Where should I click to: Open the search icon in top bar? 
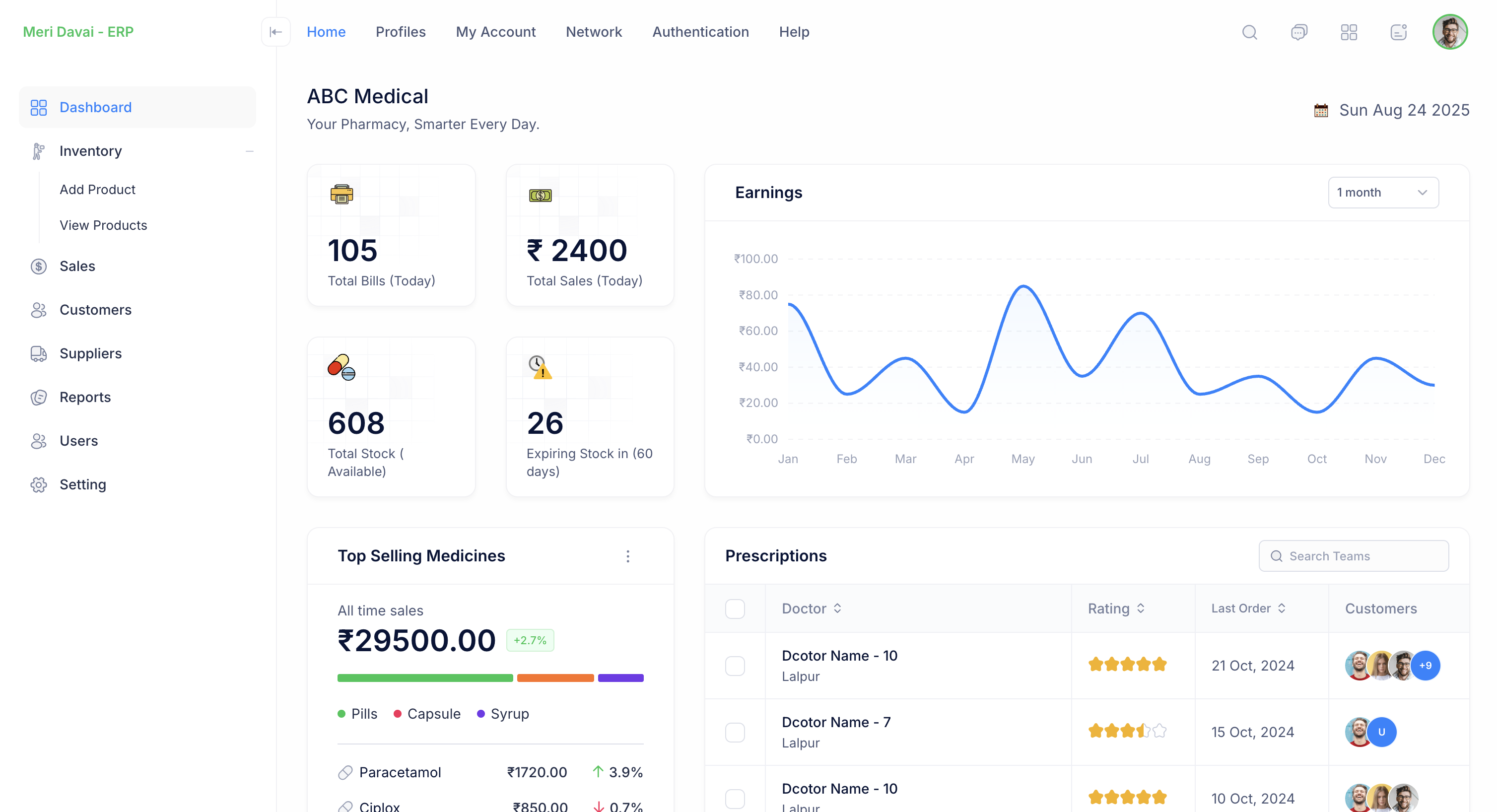pos(1249,32)
